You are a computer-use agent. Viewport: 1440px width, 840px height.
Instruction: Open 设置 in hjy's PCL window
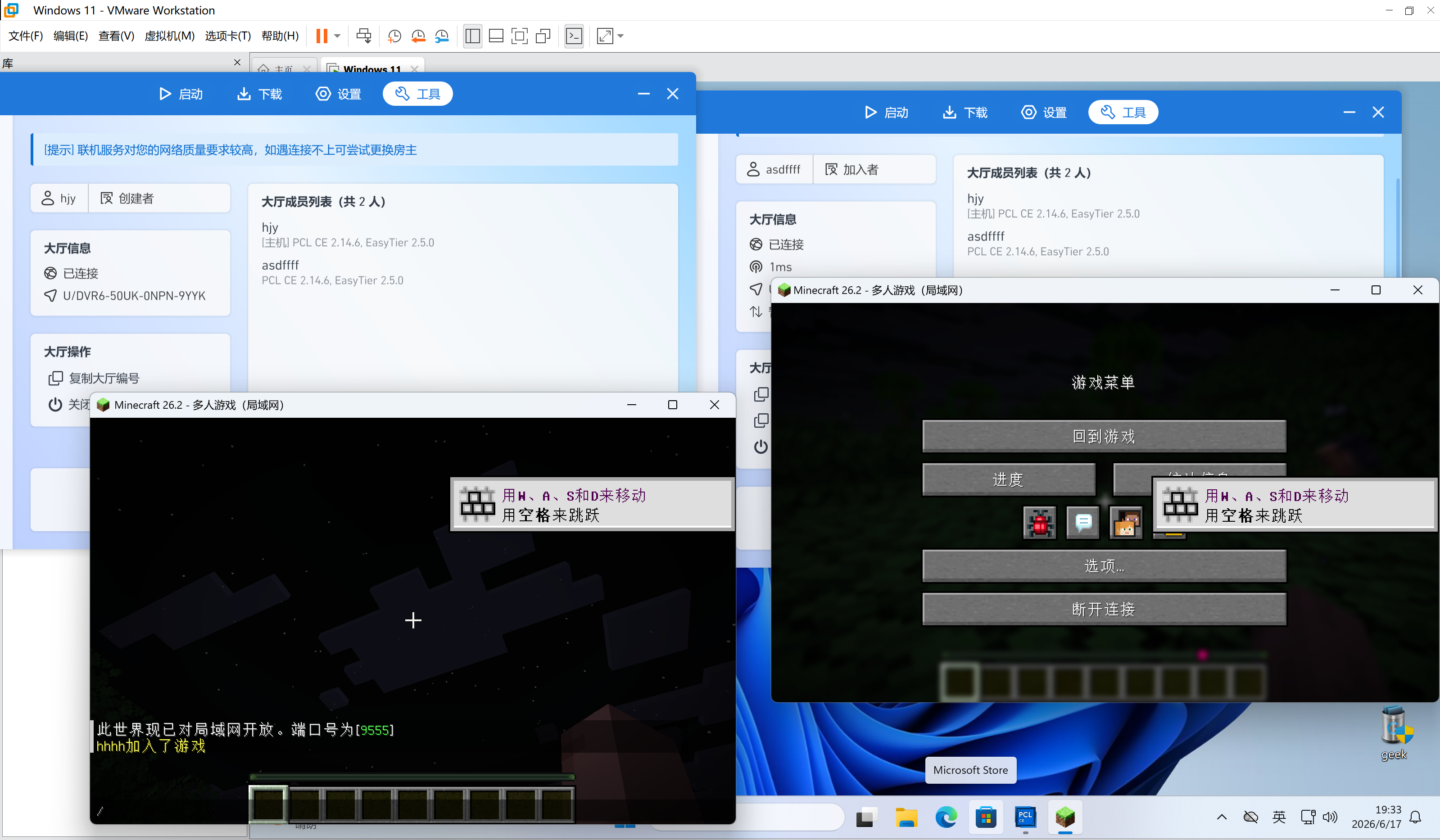tap(338, 94)
